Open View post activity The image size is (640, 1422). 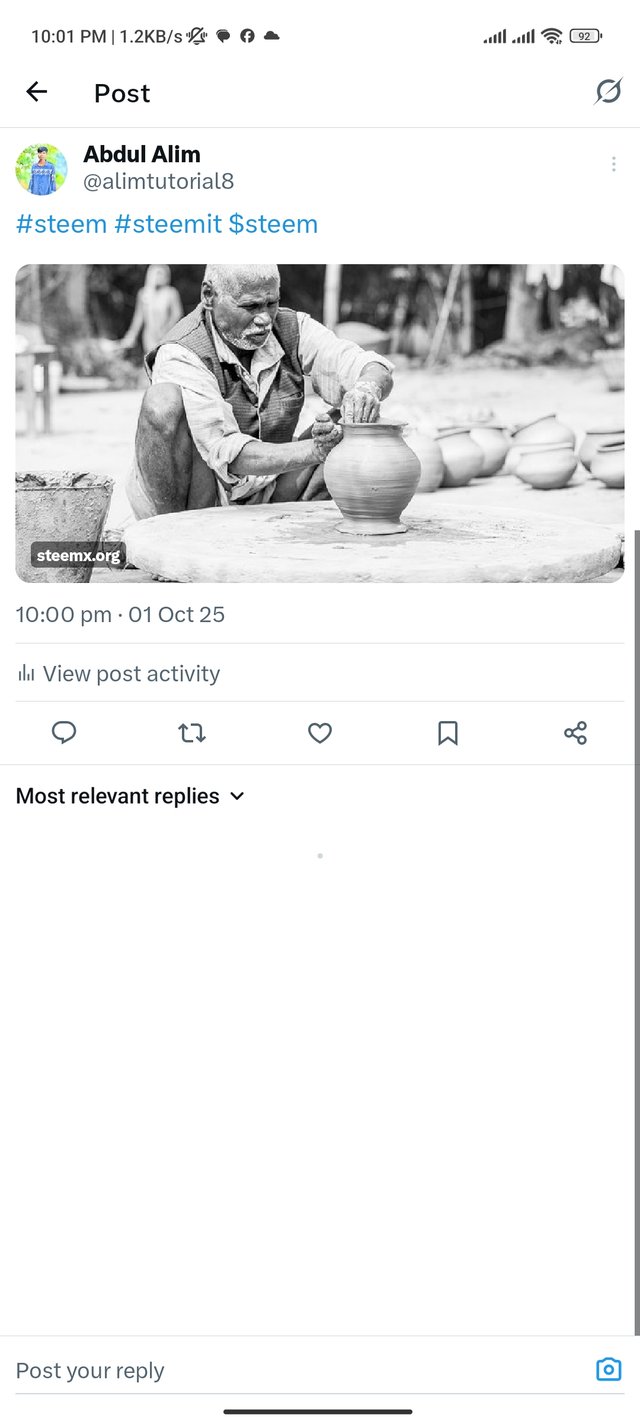pos(131,674)
